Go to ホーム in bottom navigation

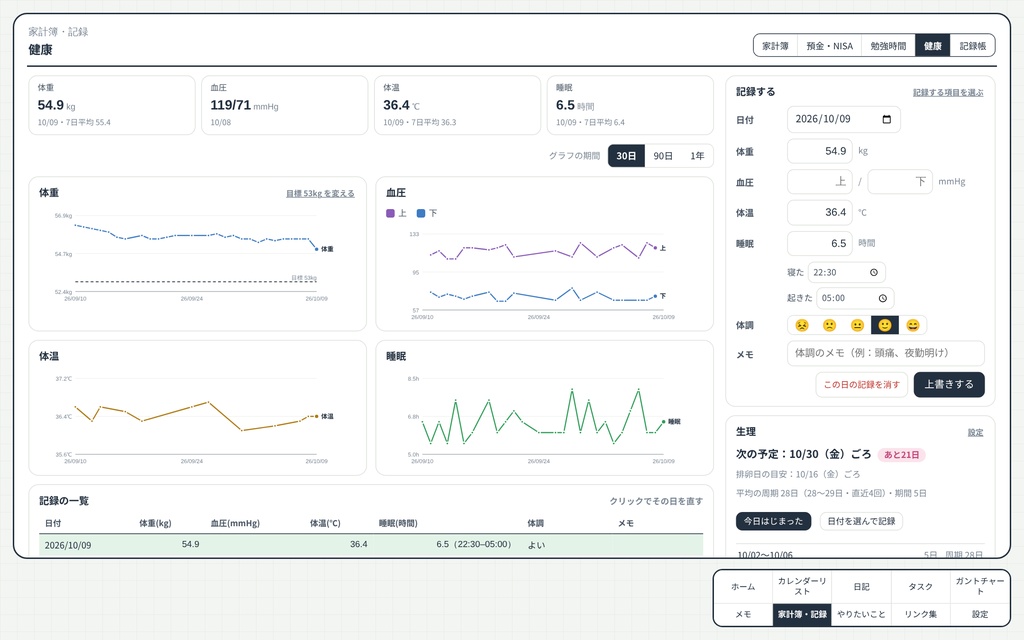point(743,587)
